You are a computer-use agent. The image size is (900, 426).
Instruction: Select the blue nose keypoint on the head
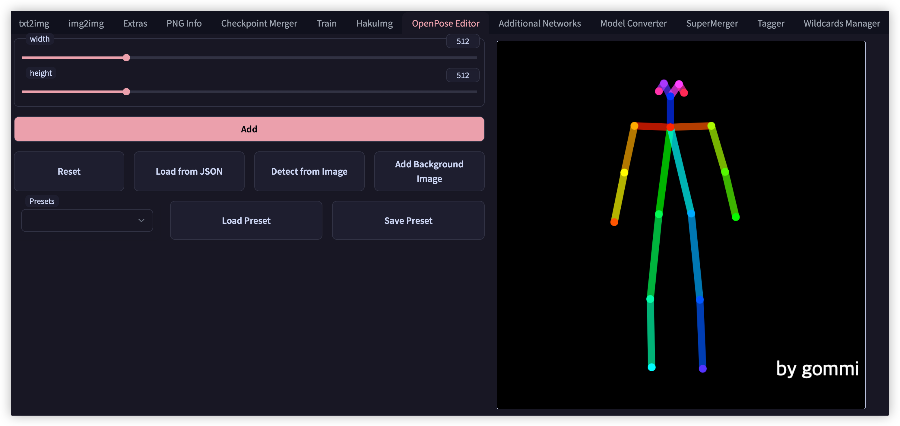pyautogui.click(x=670, y=96)
